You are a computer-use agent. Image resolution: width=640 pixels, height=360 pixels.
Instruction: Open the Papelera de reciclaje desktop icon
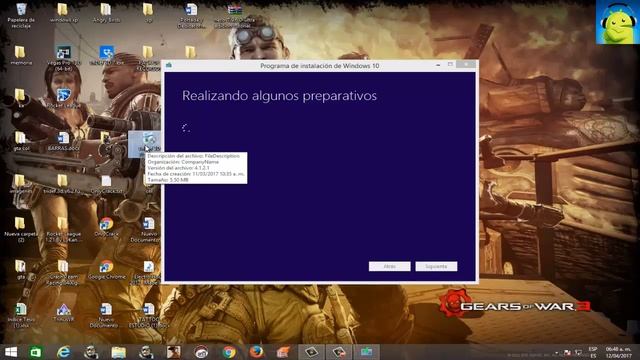[x=21, y=15]
